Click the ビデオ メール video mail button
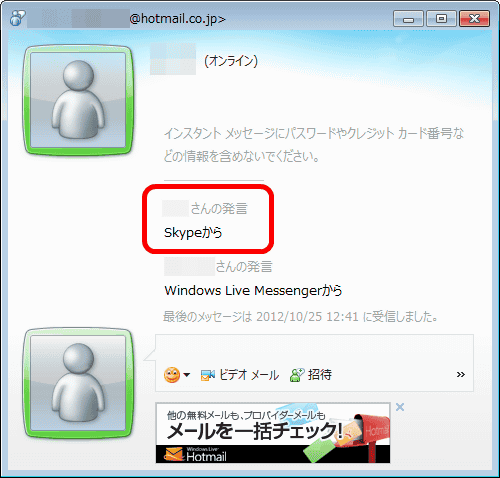 [x=240, y=375]
